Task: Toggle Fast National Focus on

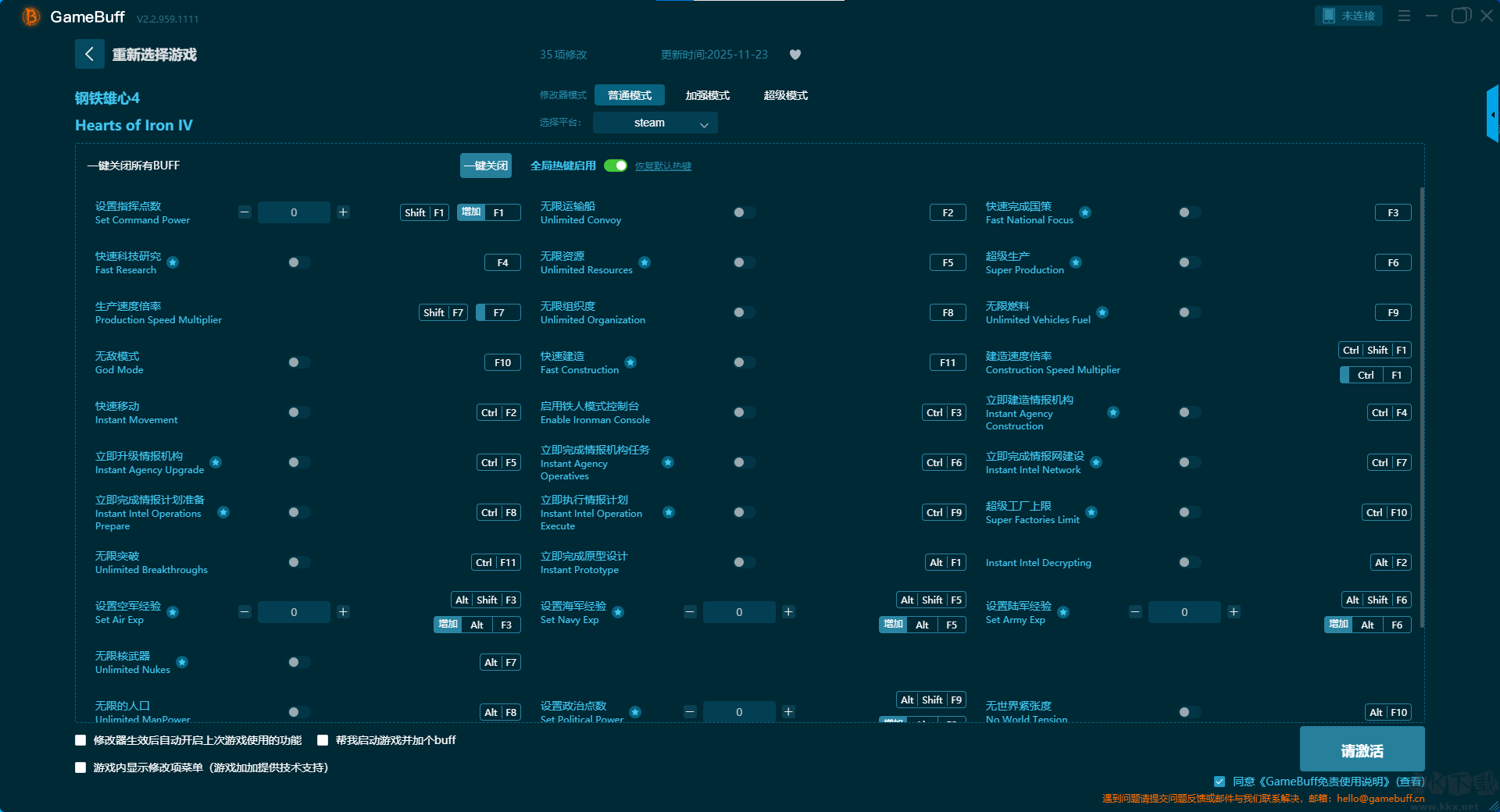Action: pos(1189,212)
